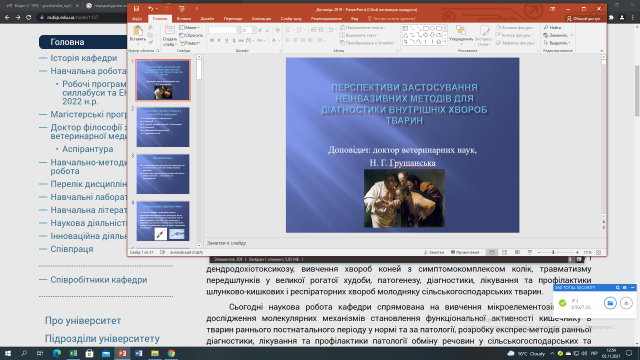
Task: Open Shape Fill (Заливка фигуры) dropdown
Action: point(515,28)
